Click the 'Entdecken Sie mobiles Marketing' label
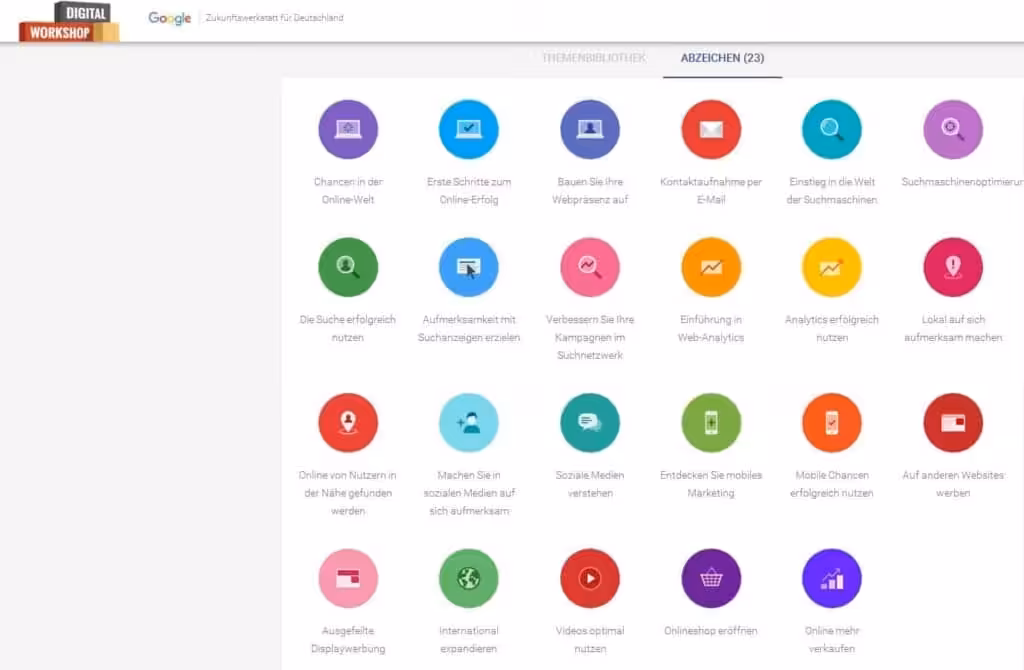The image size is (1024, 670). (x=711, y=484)
